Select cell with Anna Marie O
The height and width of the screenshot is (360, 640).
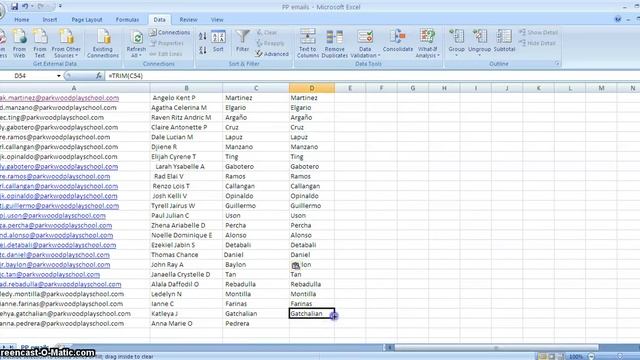pos(186,323)
